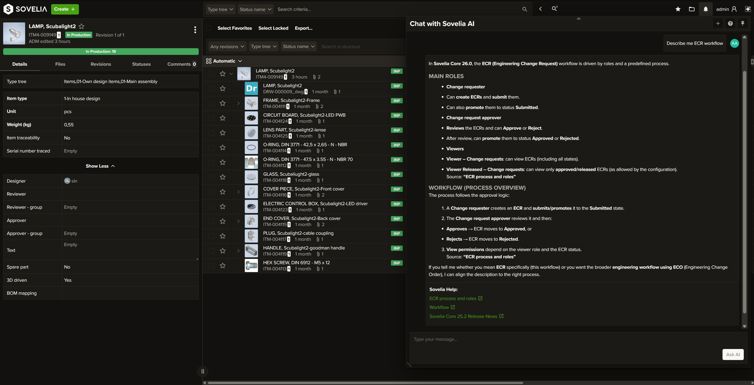The height and width of the screenshot is (385, 754).
Task: Click the PLUG cable coupling thumbnail
Action: [x=251, y=236]
